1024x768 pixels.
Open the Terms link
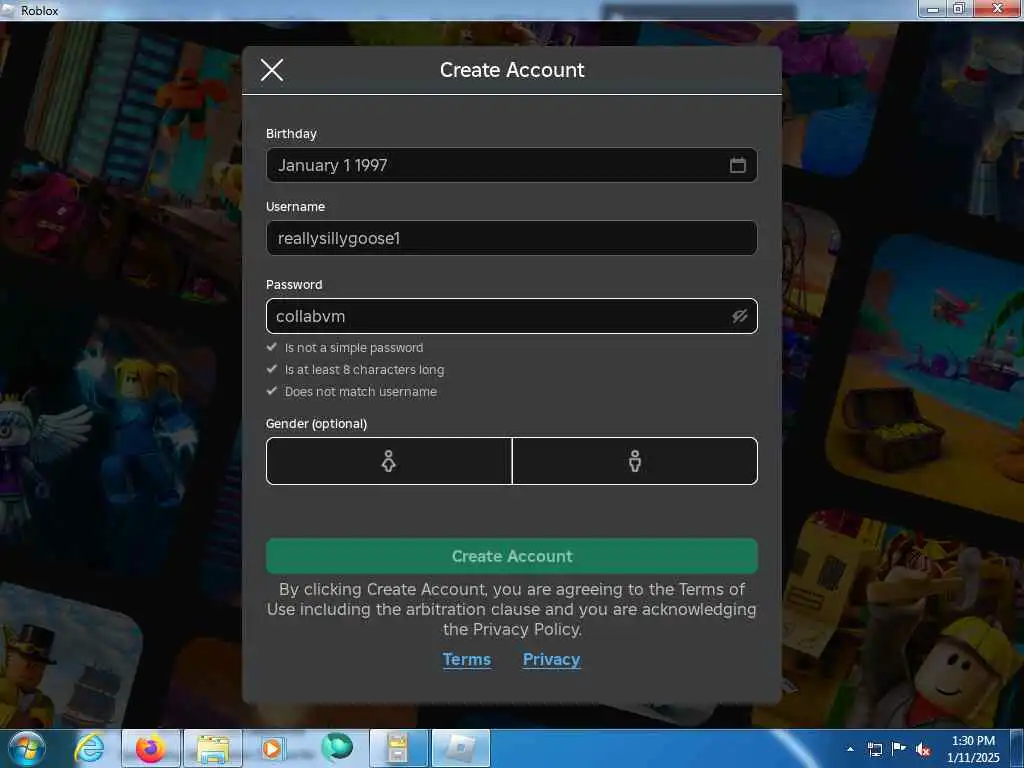pos(466,660)
